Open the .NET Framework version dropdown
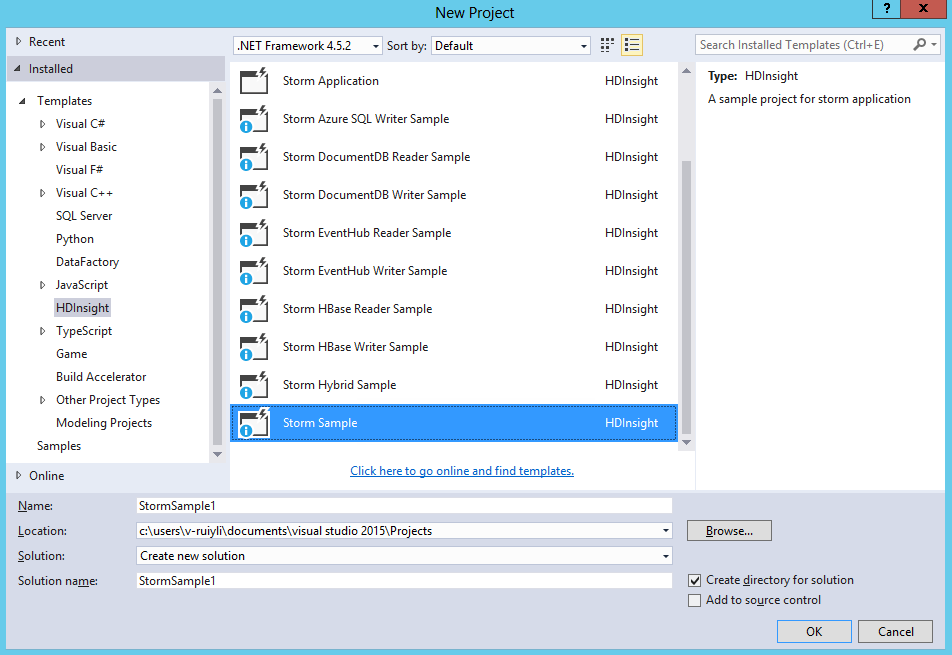This screenshot has height=655, width=952. coord(308,46)
